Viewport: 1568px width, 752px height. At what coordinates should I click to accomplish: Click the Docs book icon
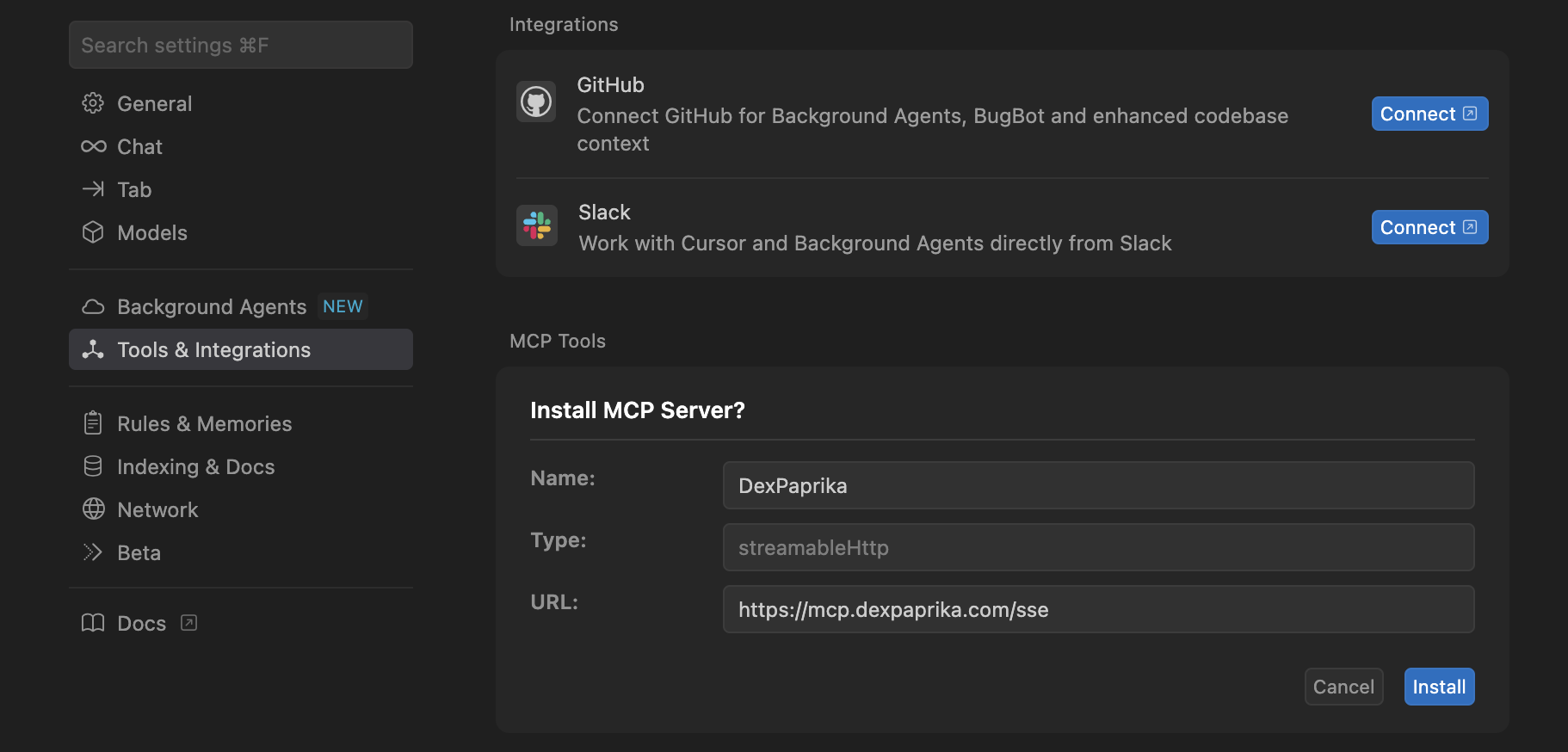pyautogui.click(x=93, y=623)
